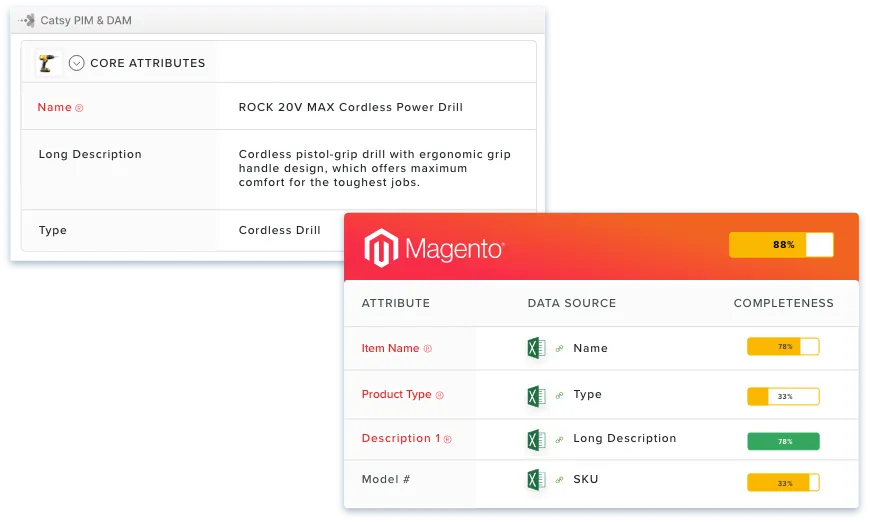Click the 88% overall Magento completeness bar

click(781, 245)
